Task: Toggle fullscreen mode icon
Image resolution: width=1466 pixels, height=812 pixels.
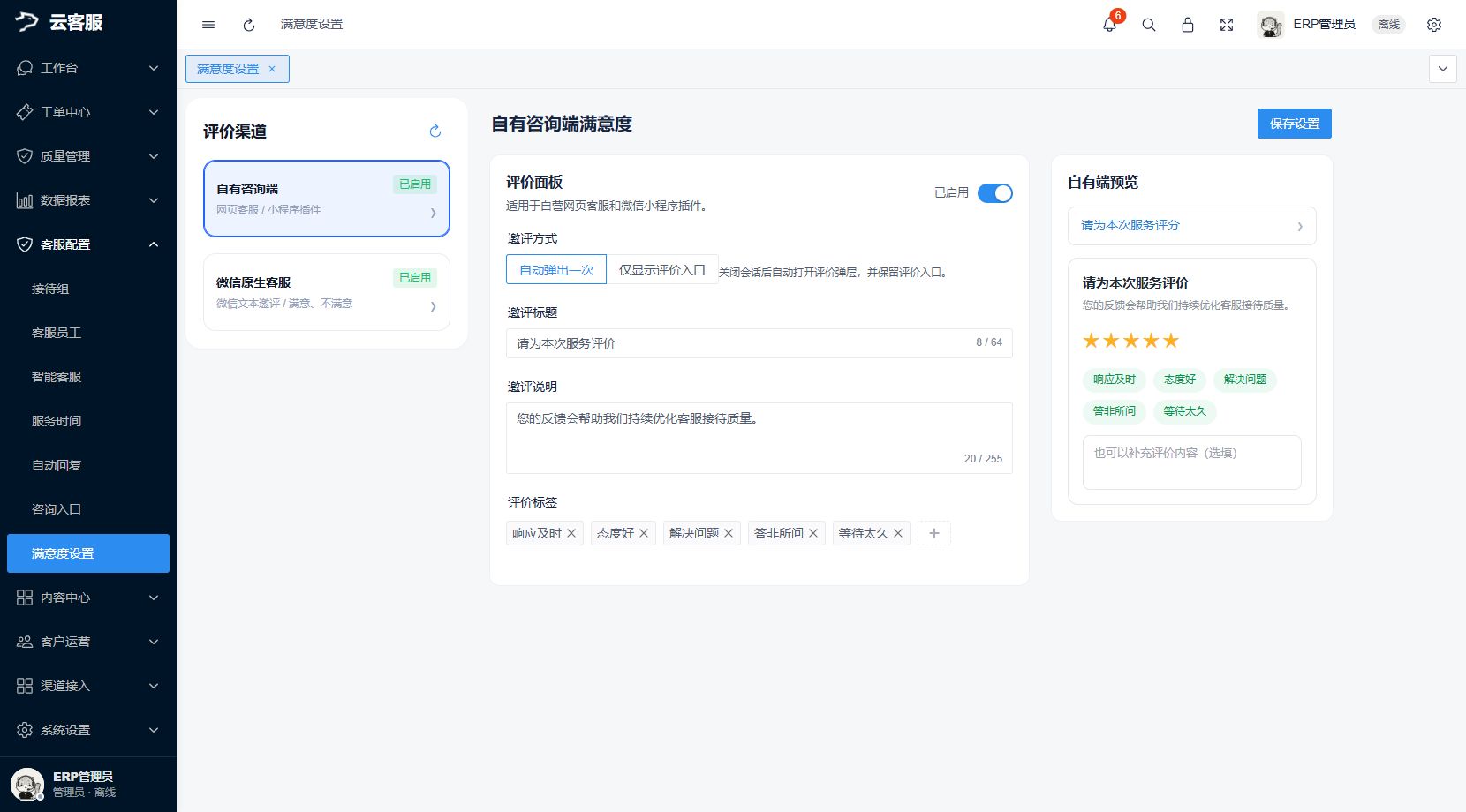Action: pyautogui.click(x=1227, y=25)
